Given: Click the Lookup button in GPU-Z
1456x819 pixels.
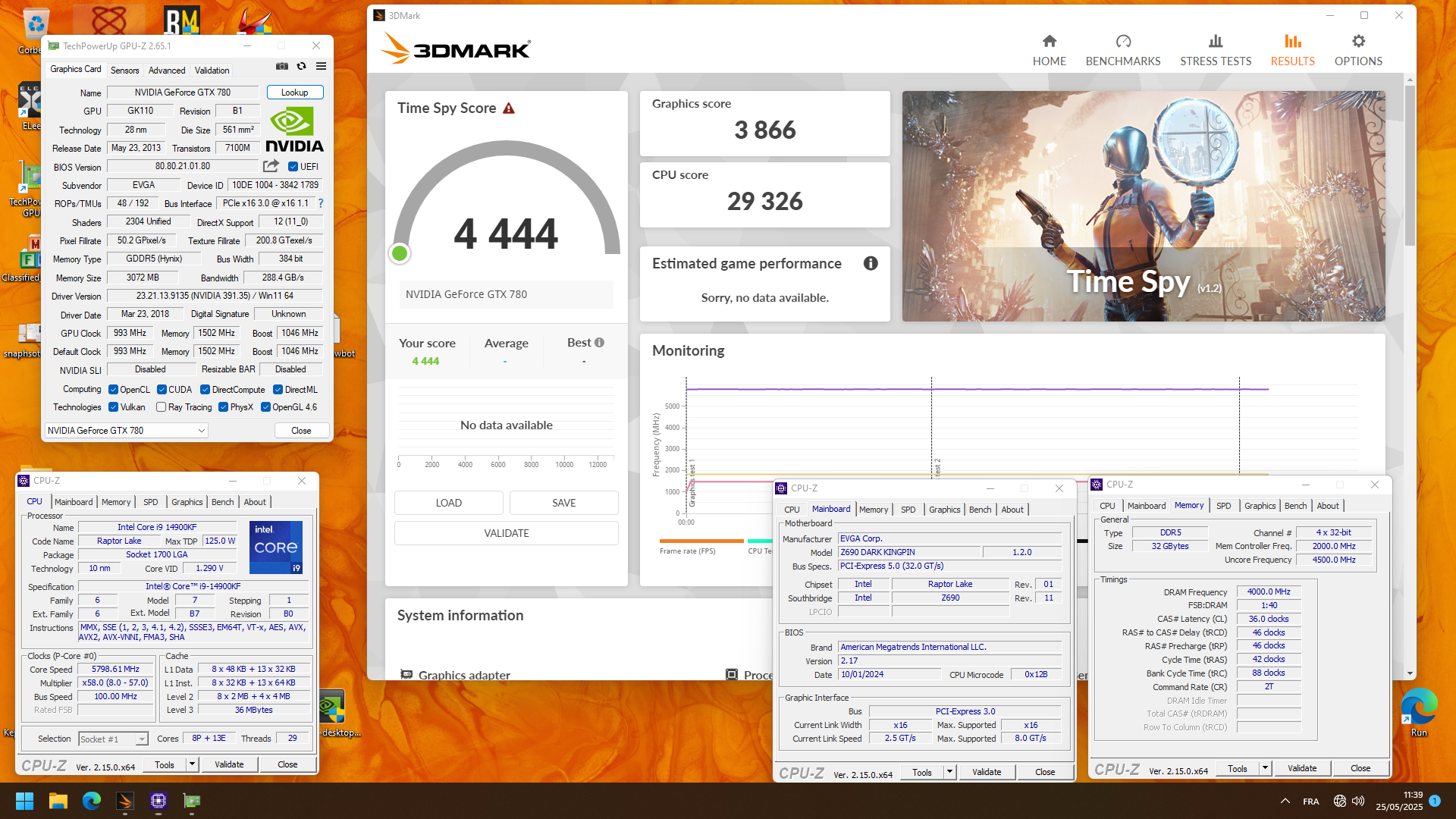Looking at the screenshot, I should [295, 93].
